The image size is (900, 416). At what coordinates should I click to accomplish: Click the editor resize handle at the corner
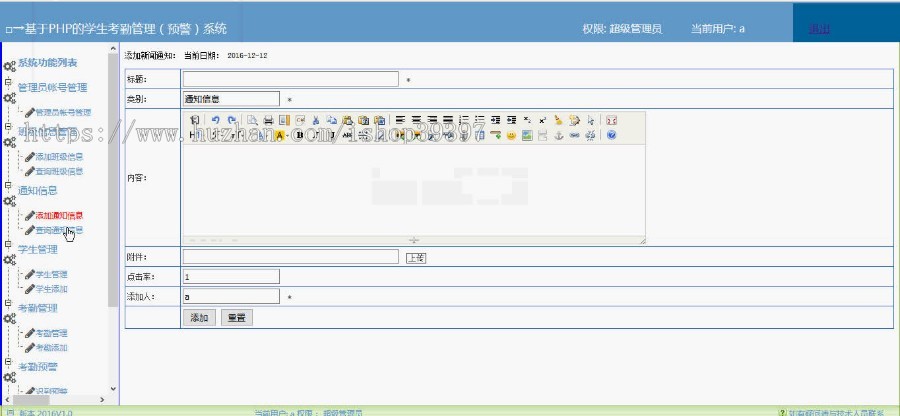[642, 241]
